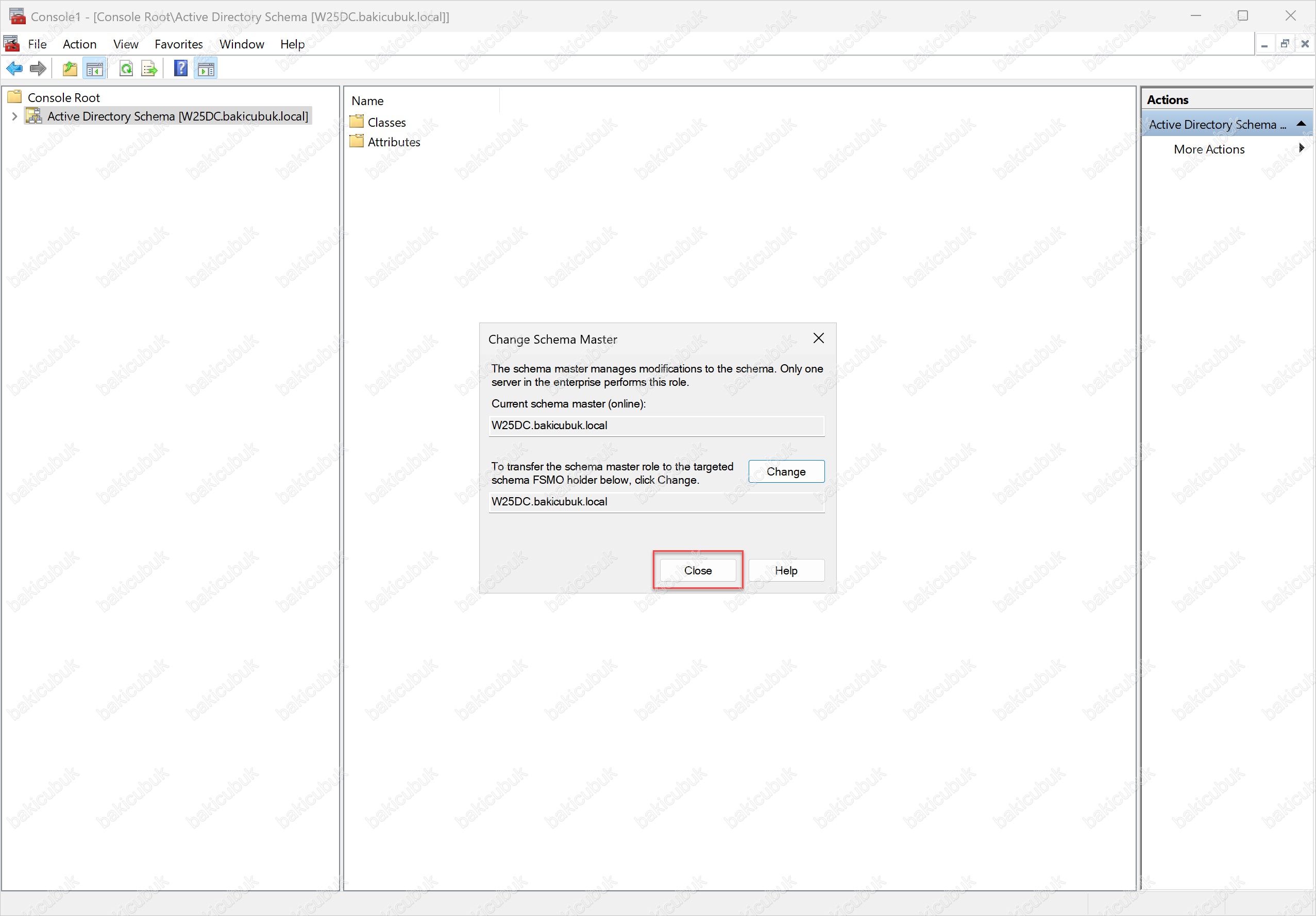Go back using the toolbar back arrow
This screenshot has height=916, width=1316.
[x=14, y=69]
